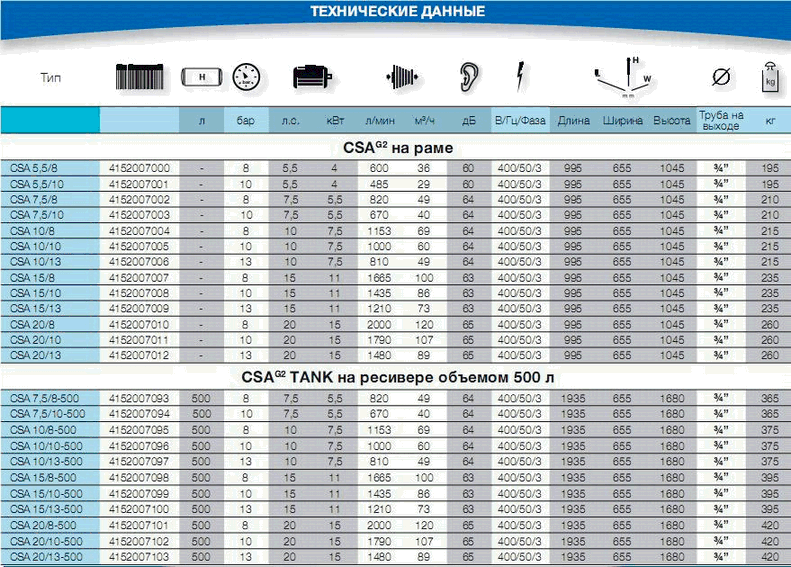Select the 'CSA 20/10' model cell
The image size is (791, 567).
tap(50, 340)
